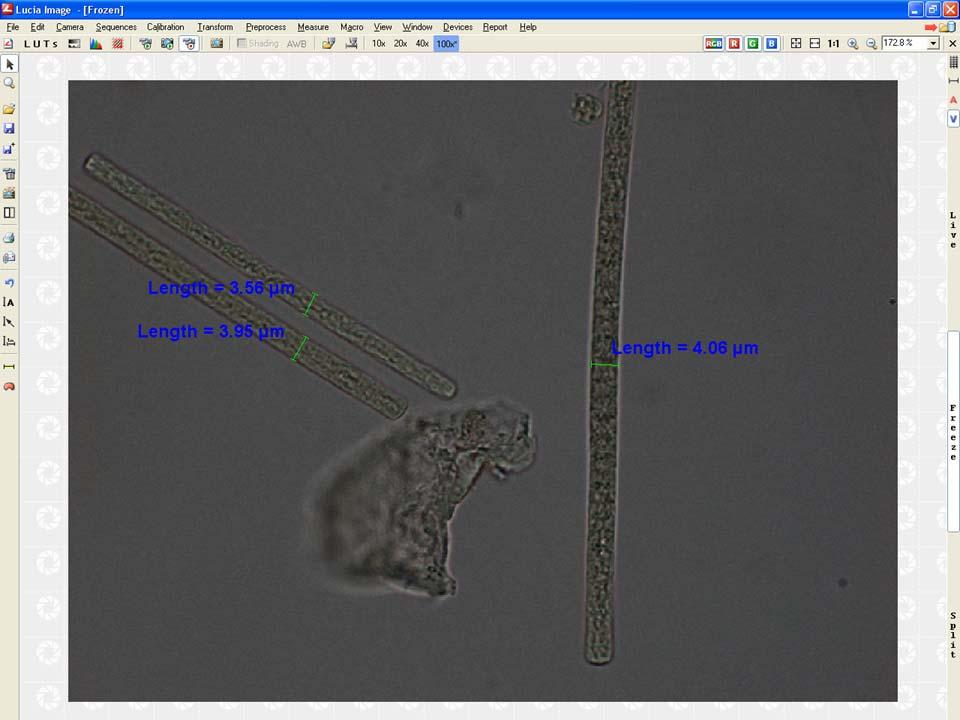Select the 20x objective
960x720 pixels.
tap(400, 43)
